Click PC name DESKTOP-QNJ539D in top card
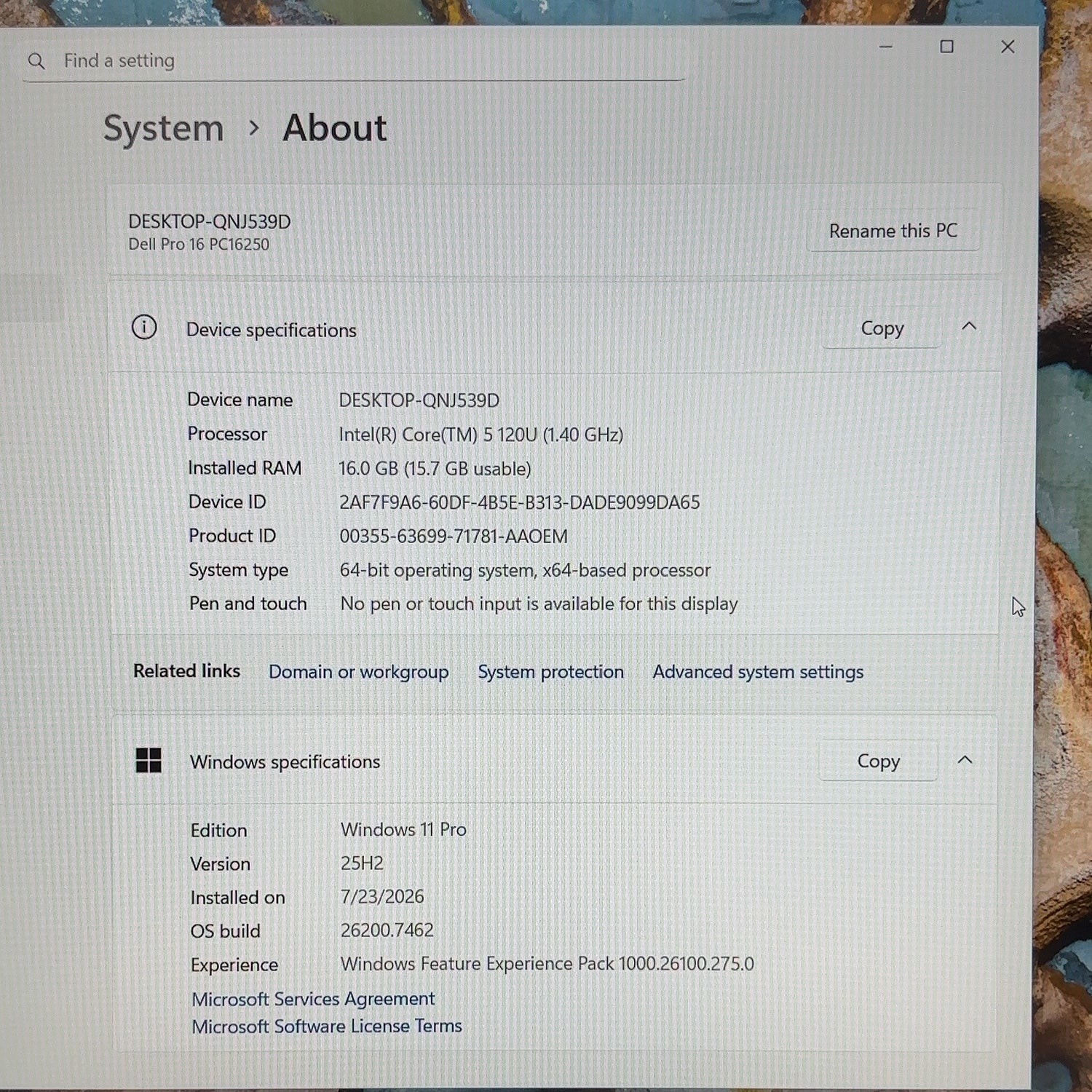The image size is (1092, 1092). tap(210, 222)
